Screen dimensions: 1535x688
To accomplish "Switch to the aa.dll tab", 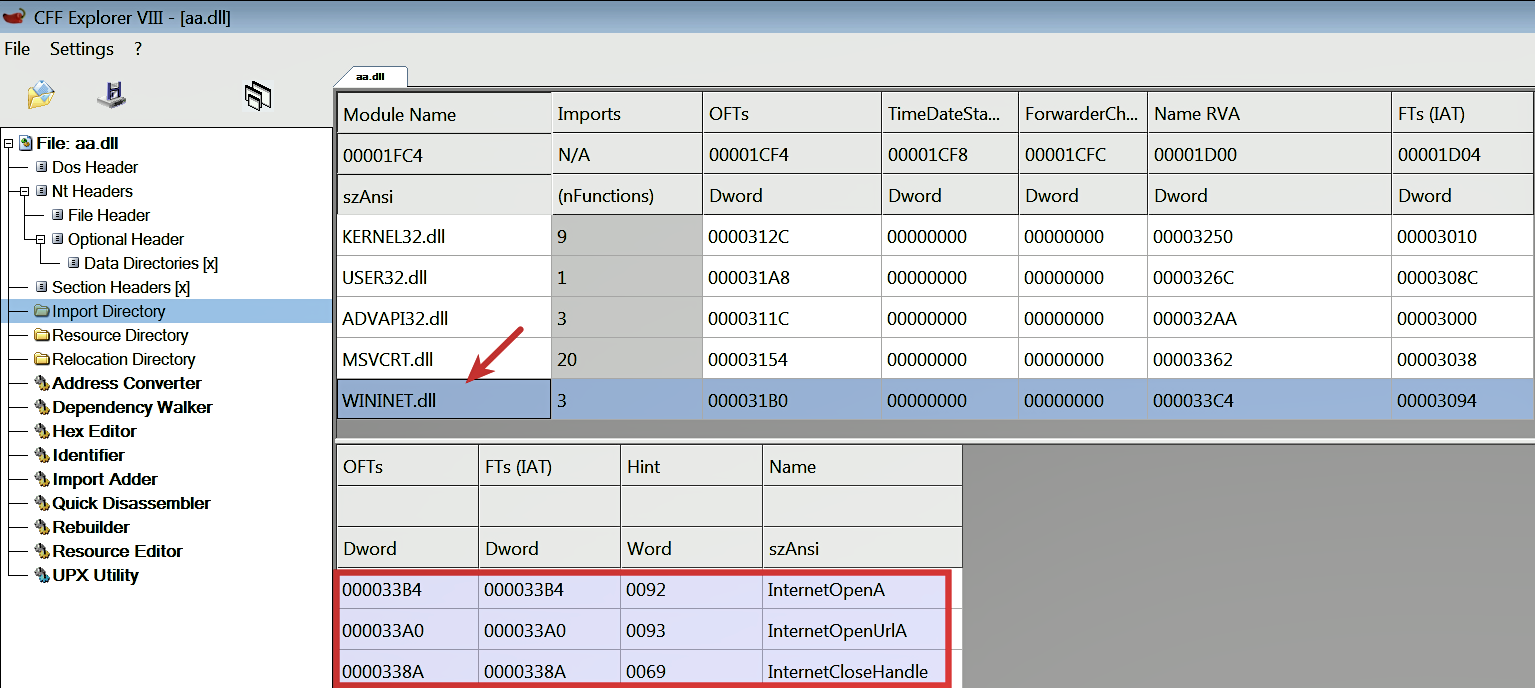I will (x=370, y=76).
